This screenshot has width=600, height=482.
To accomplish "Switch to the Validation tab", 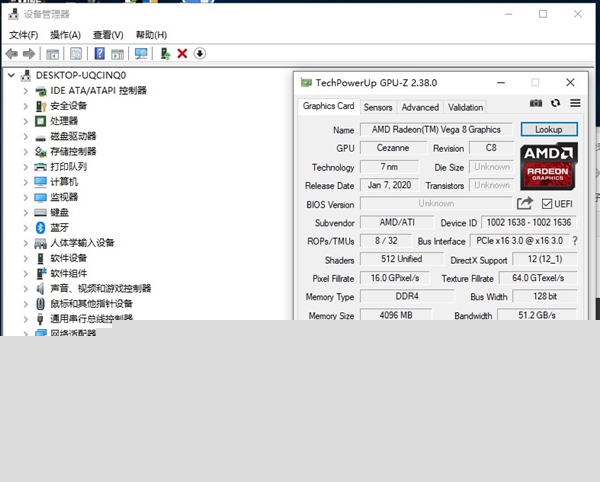I will point(465,107).
